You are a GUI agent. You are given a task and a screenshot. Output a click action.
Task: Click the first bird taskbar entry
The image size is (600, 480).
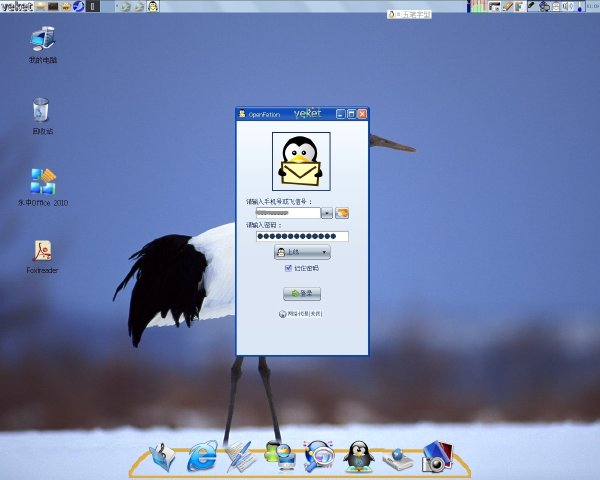[x=125, y=7]
